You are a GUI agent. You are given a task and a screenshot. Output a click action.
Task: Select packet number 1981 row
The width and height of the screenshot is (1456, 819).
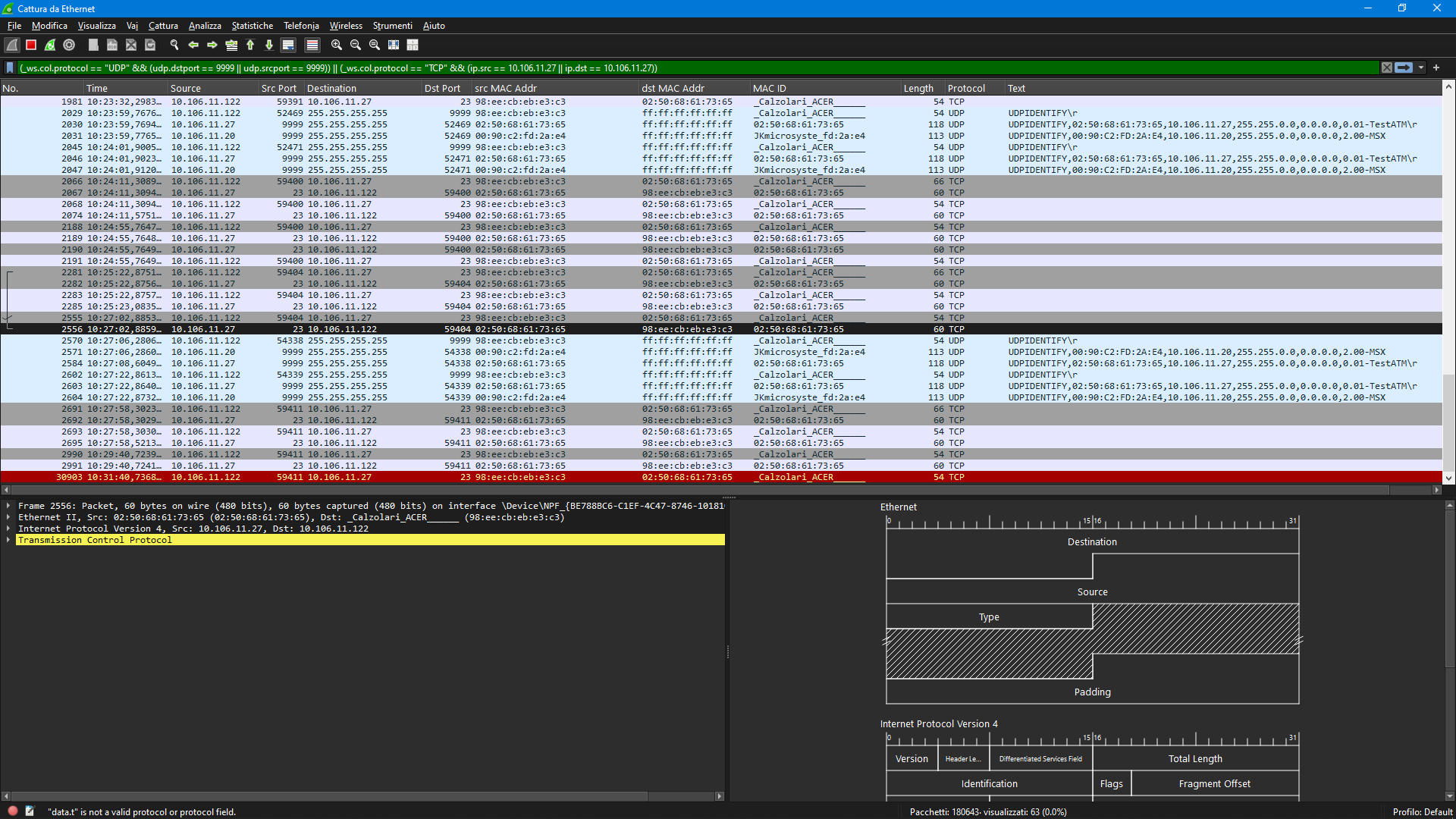[720, 102]
